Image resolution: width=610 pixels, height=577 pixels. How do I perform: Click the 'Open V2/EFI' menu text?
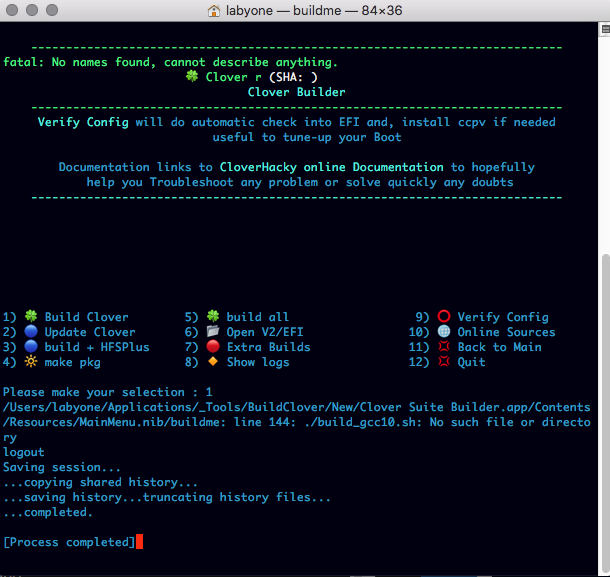(265, 332)
